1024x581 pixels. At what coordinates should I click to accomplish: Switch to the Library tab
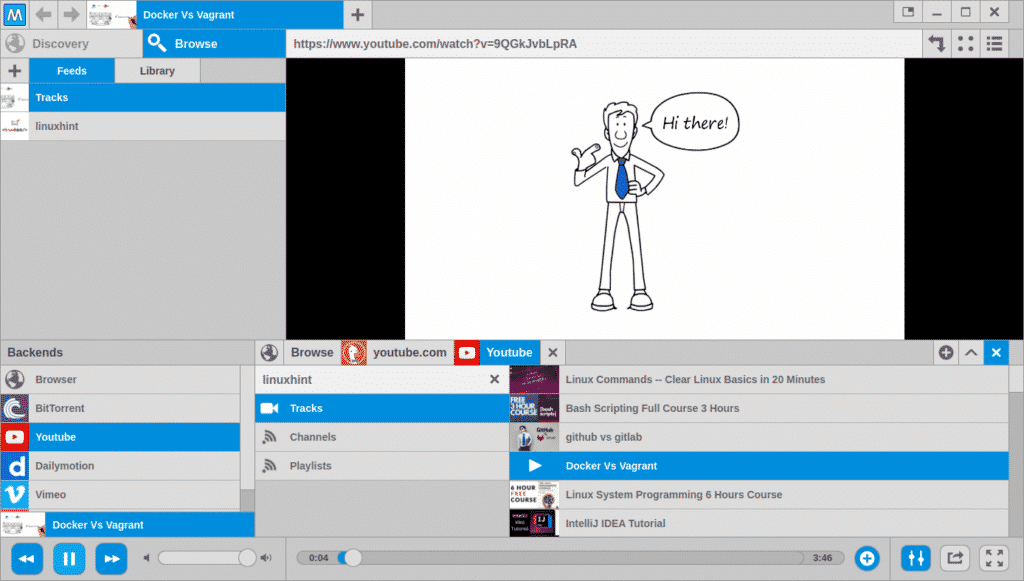click(157, 71)
